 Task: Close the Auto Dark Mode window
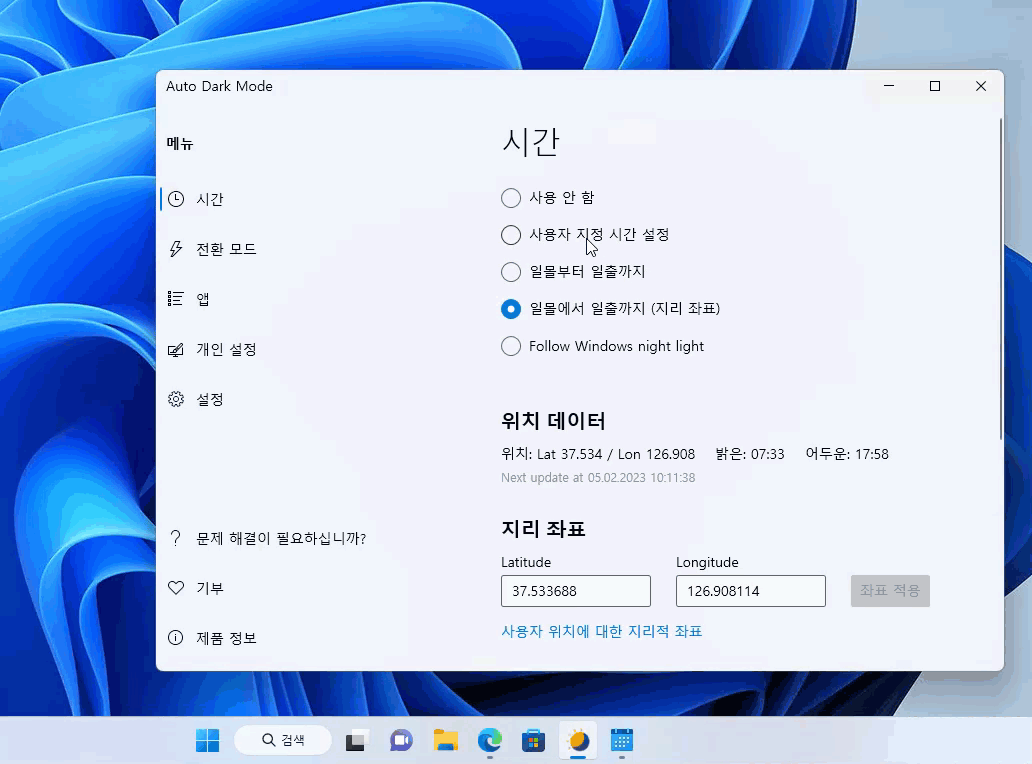pyautogui.click(x=981, y=86)
